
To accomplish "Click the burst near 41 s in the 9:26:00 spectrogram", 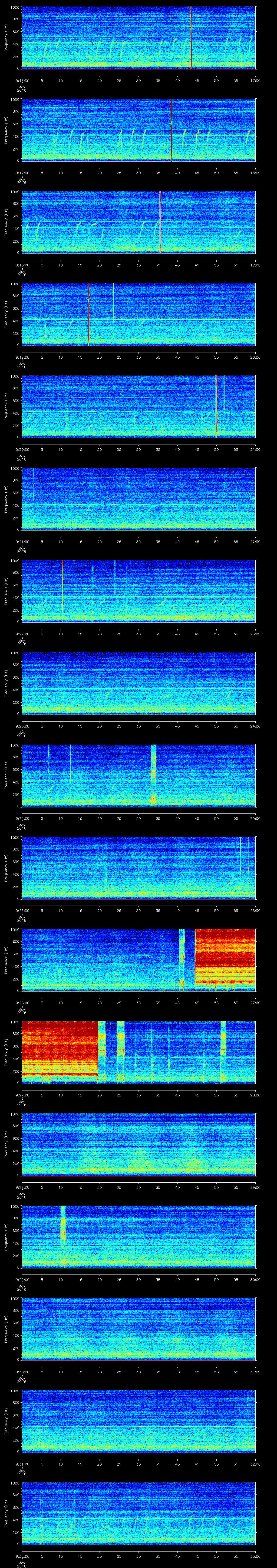I will point(182,960).
